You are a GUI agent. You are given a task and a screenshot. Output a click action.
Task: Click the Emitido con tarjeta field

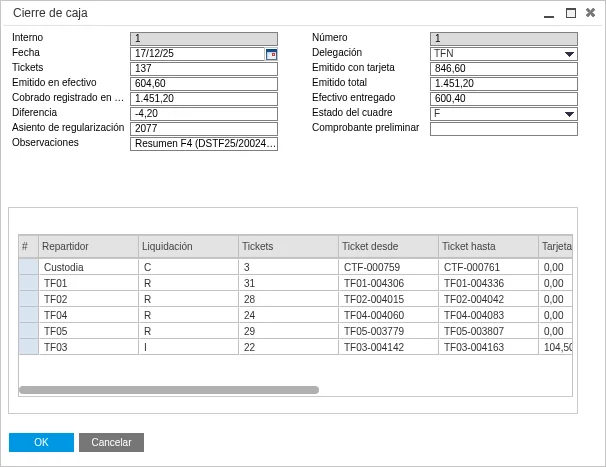point(504,69)
